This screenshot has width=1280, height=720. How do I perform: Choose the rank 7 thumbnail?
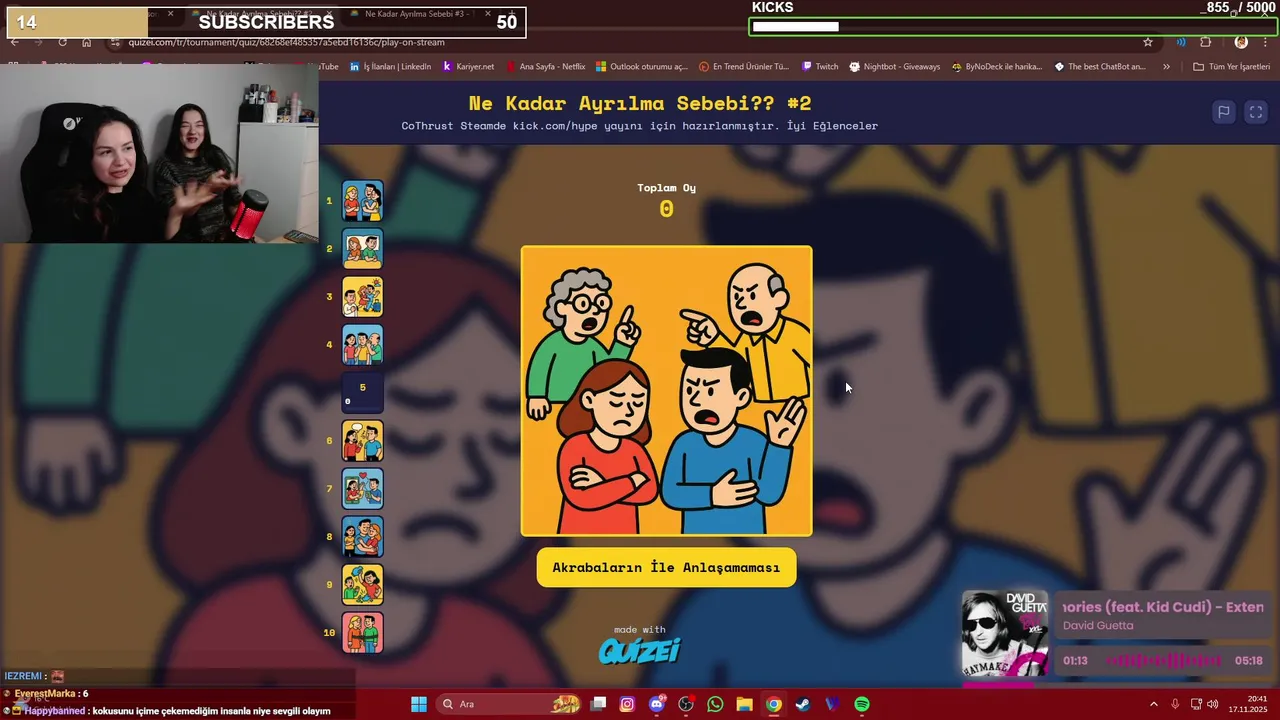coord(363,489)
